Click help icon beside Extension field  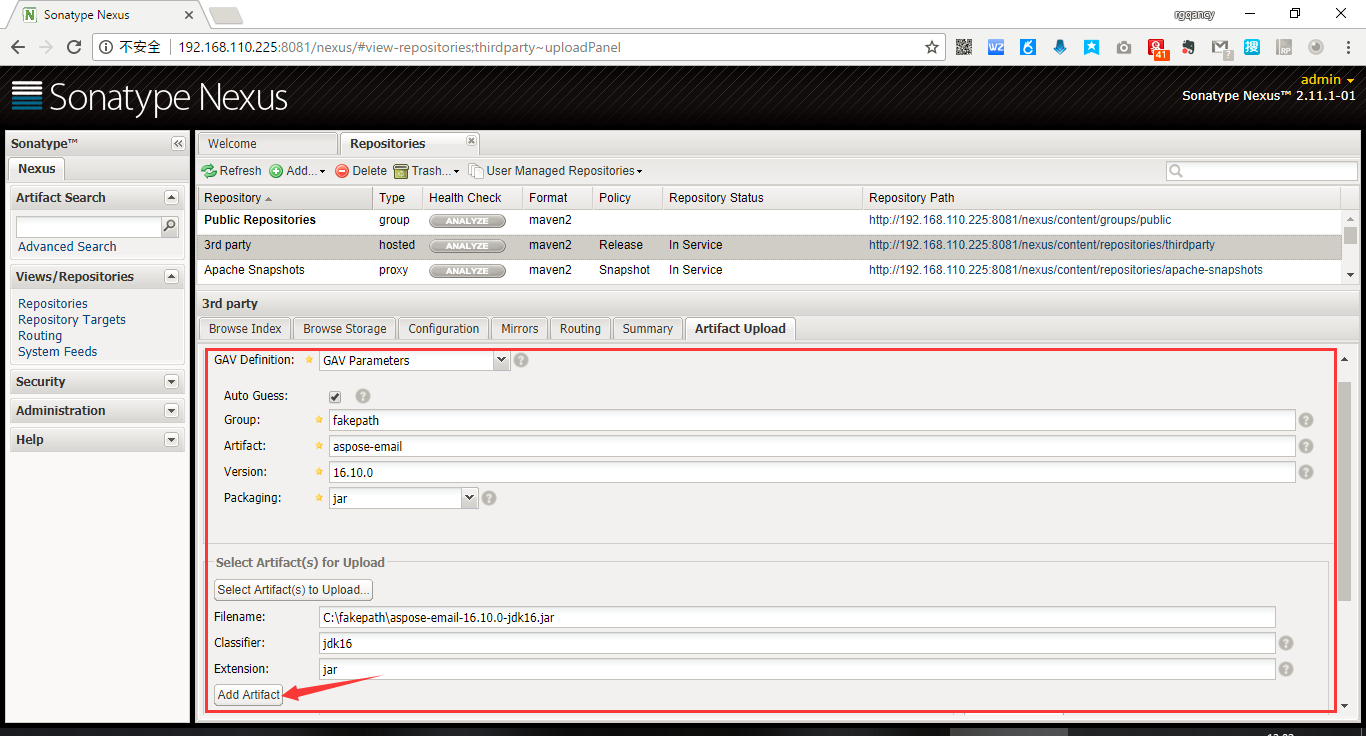click(1286, 669)
